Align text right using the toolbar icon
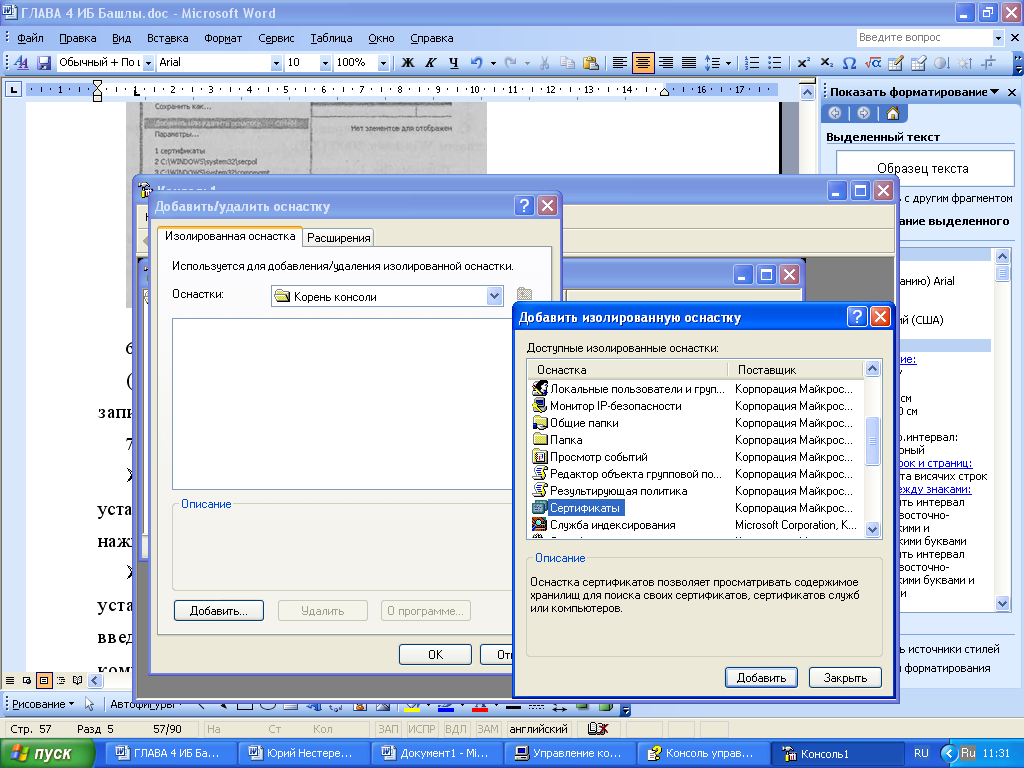The image size is (1024, 768). coord(665,63)
